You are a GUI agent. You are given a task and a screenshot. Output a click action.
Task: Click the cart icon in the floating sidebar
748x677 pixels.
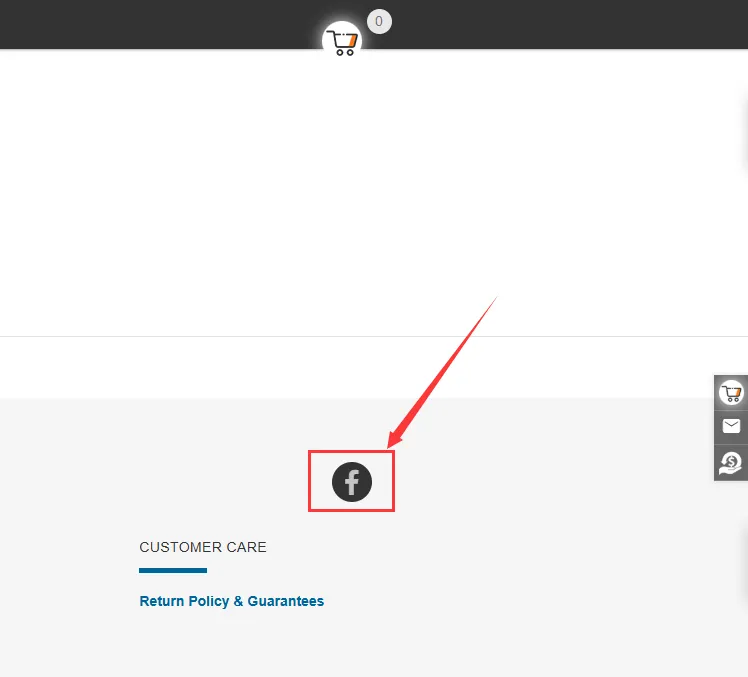coord(731,393)
